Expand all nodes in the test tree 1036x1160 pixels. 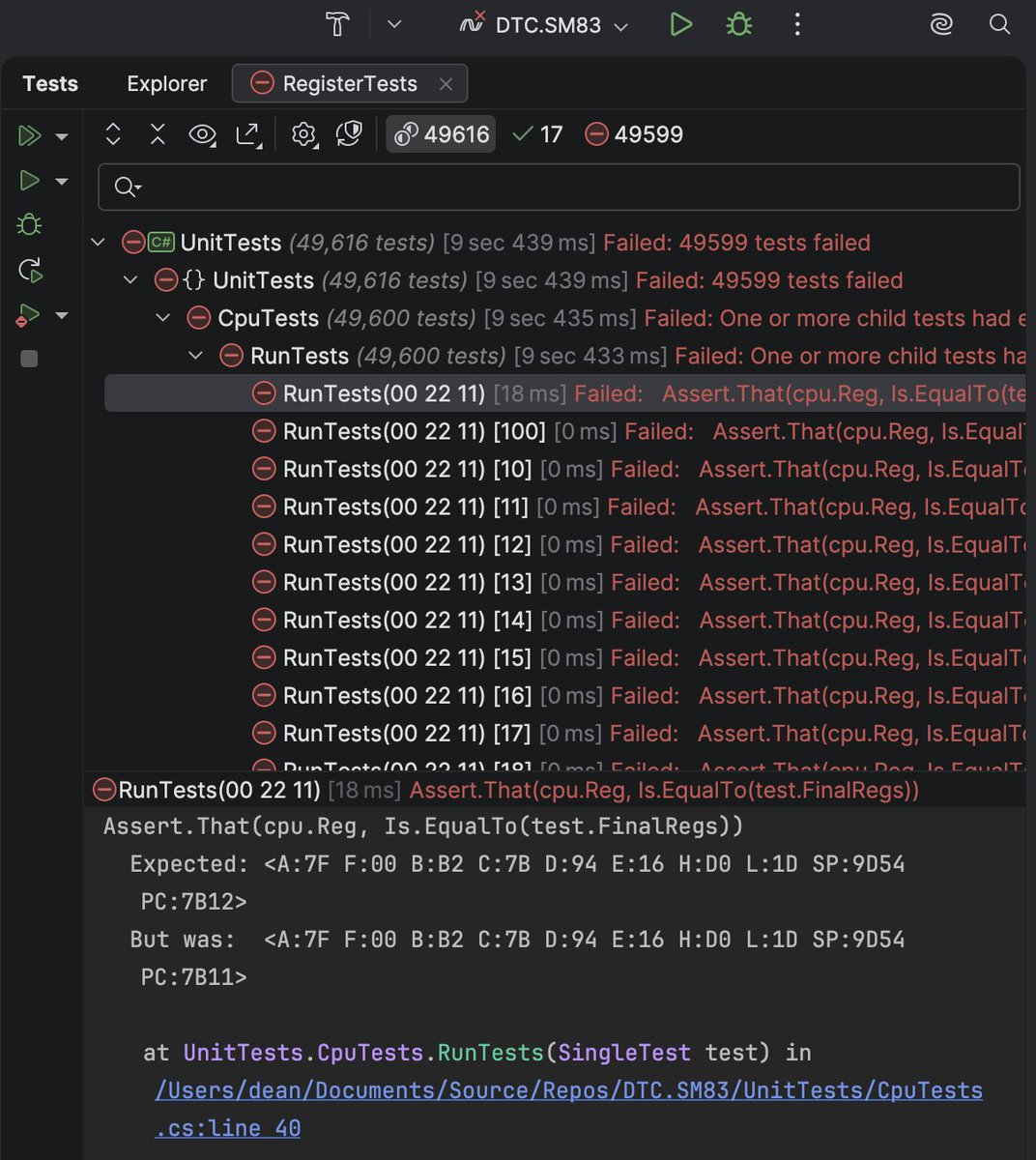coord(113,134)
